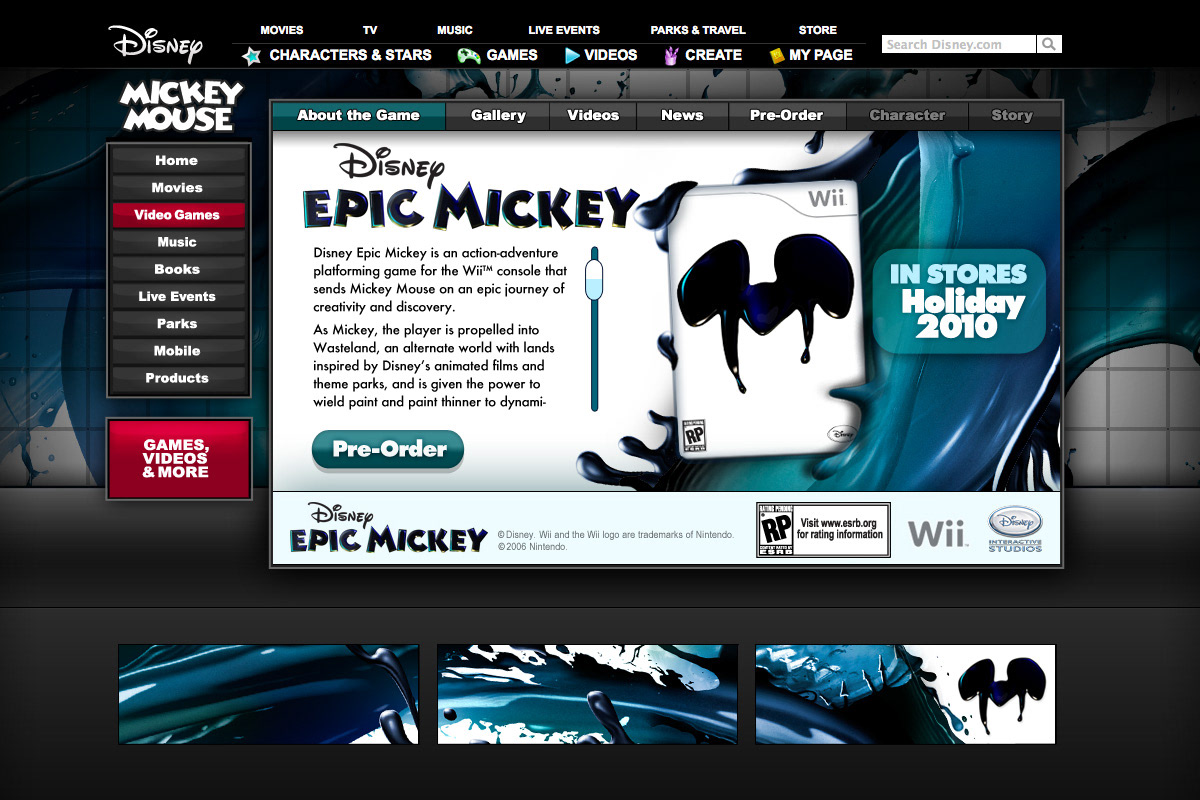Open the Movies top menu
Viewport: 1200px width, 800px height.
(x=282, y=30)
